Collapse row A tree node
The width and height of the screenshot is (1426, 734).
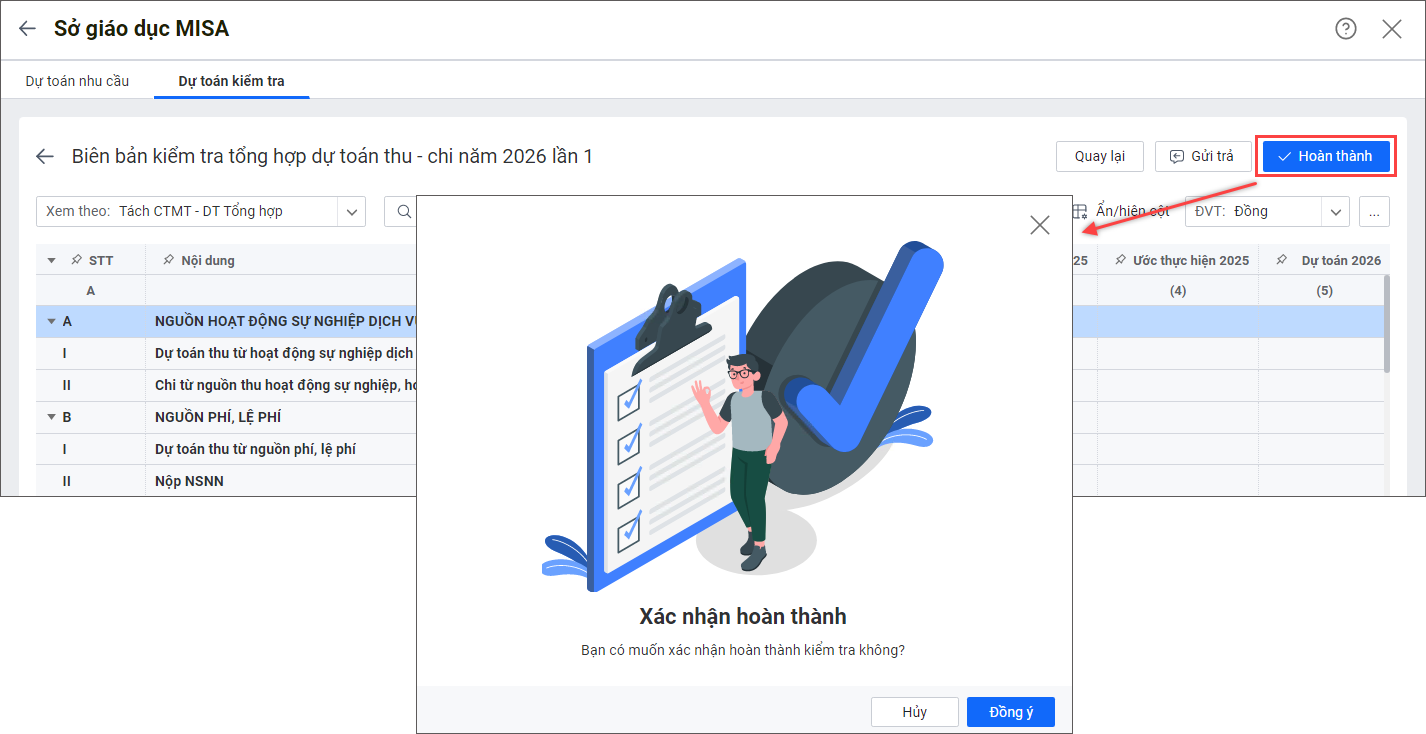pyautogui.click(x=51, y=322)
